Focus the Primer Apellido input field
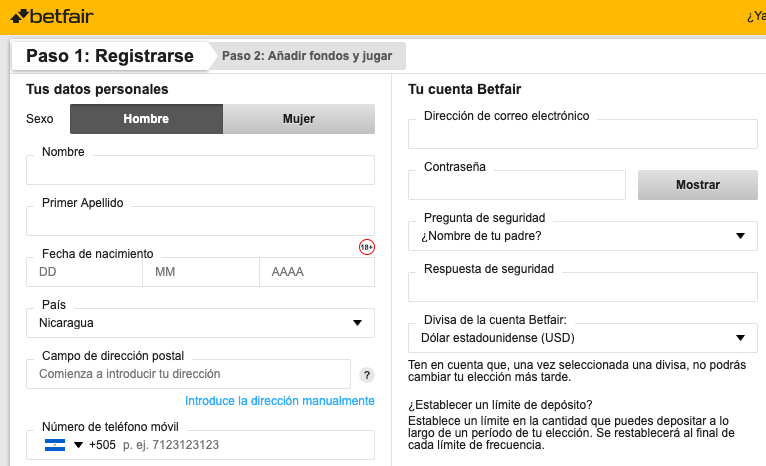Viewport: 766px width, 466px height. pyautogui.click(x=200, y=221)
